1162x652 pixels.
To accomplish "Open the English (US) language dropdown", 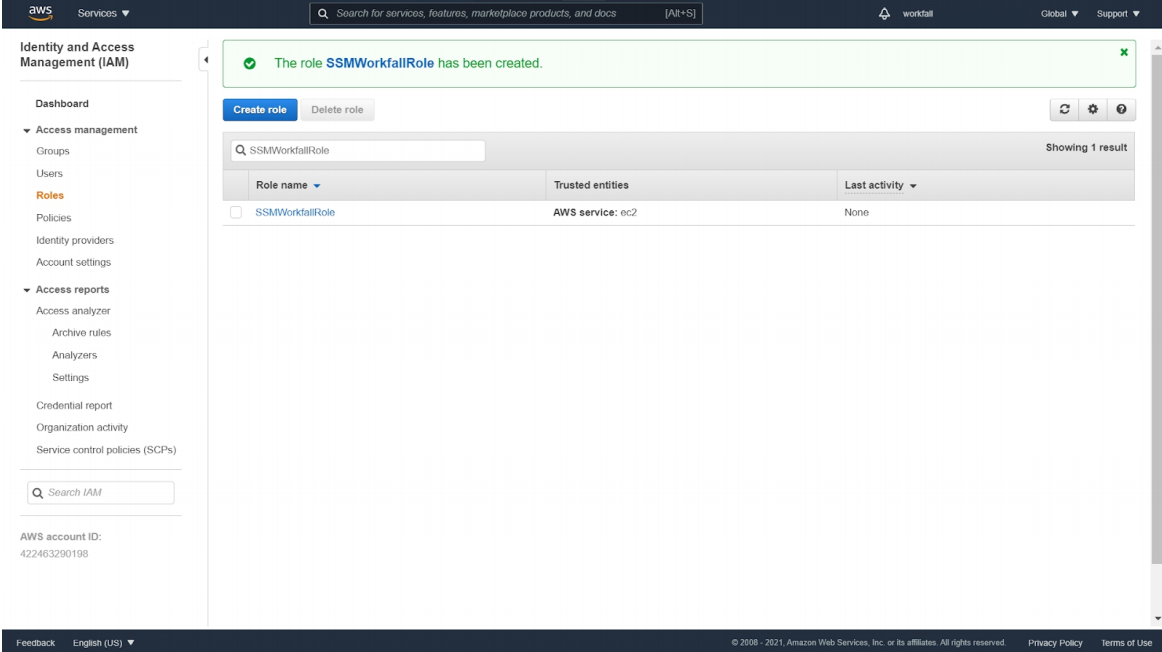I will point(104,642).
